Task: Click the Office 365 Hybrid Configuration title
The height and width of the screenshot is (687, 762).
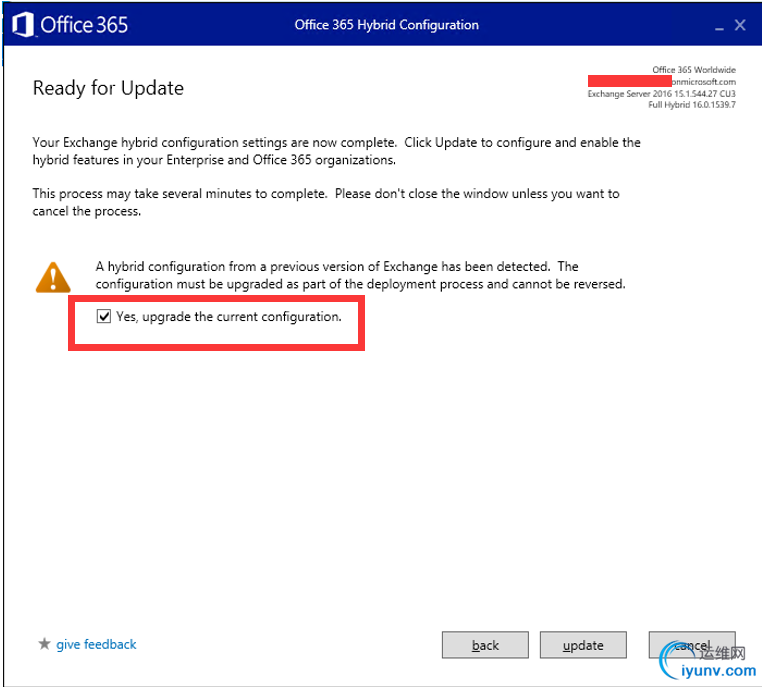Action: click(386, 25)
